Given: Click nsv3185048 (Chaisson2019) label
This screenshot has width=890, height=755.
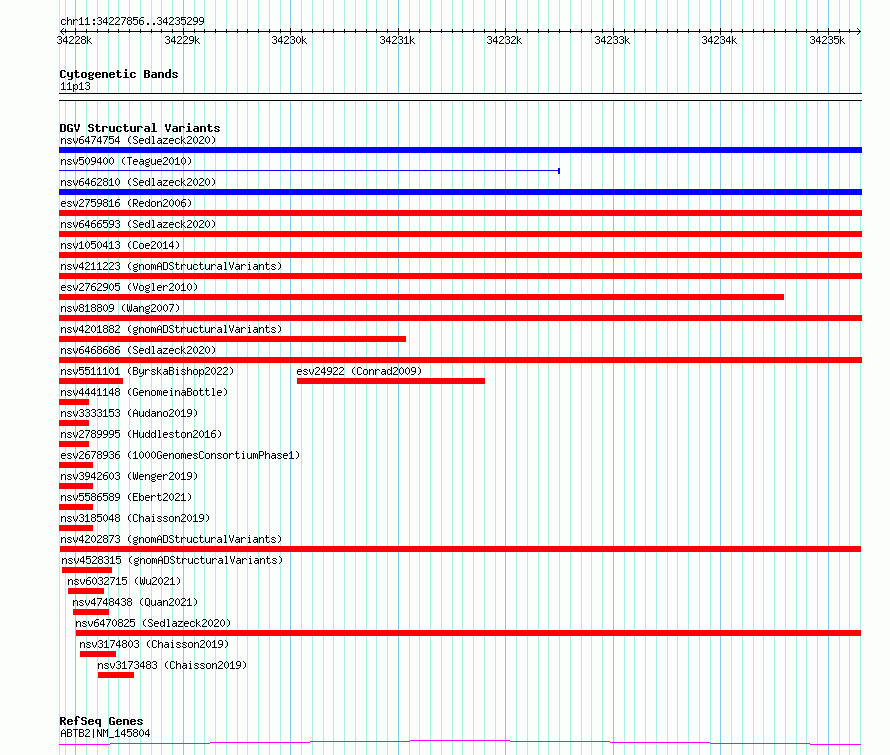Looking at the screenshot, I should click(x=135, y=518).
